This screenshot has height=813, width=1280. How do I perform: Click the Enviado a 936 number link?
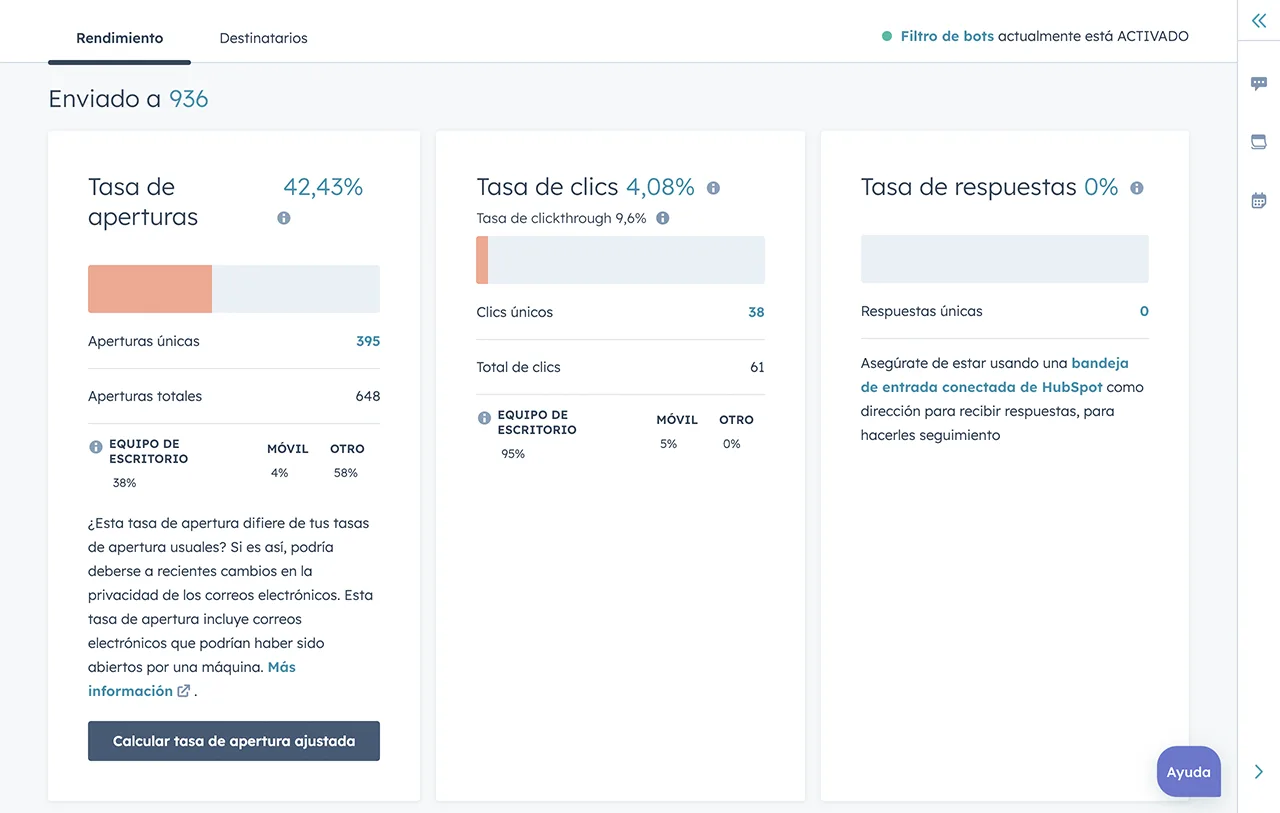click(188, 99)
